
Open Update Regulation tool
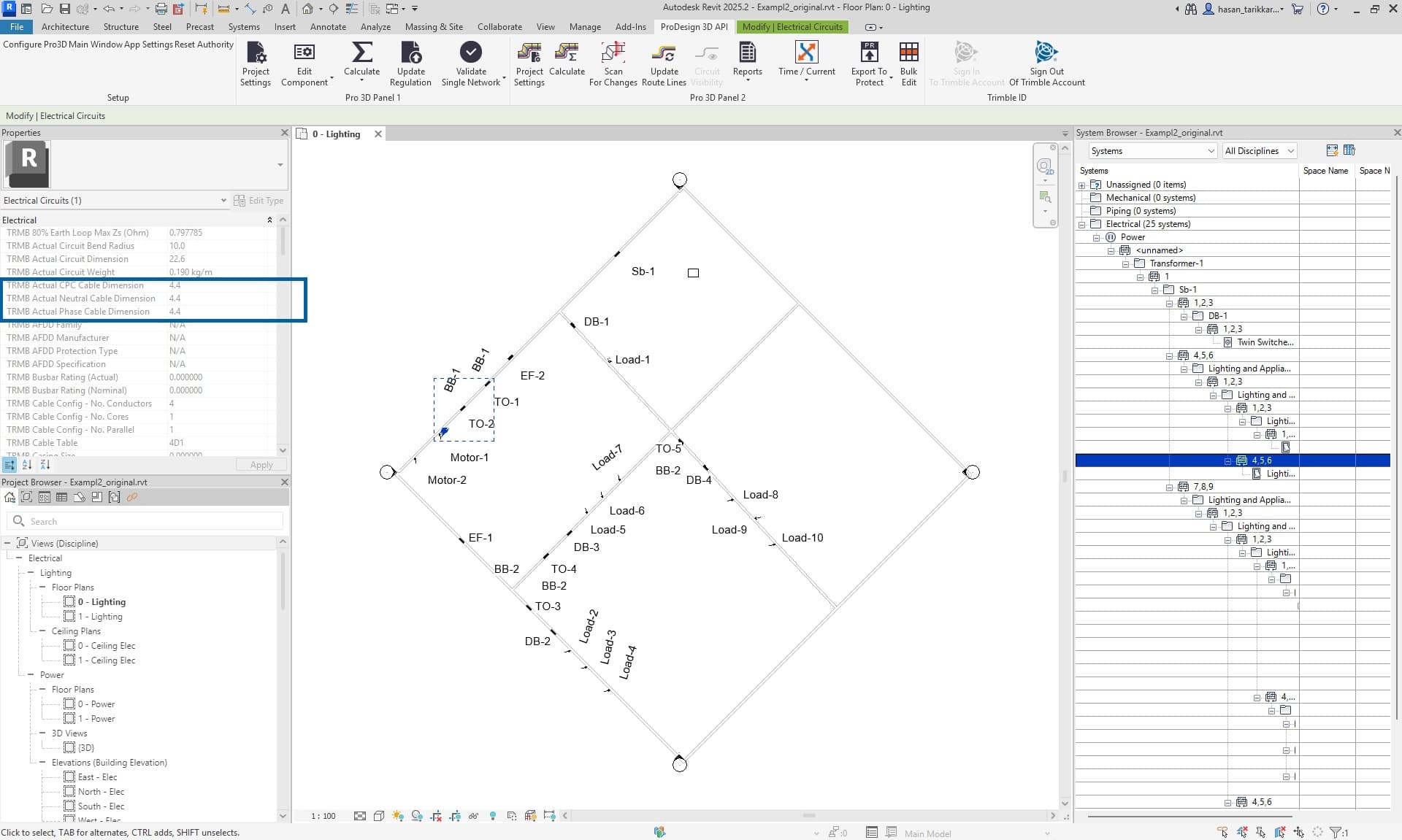410,53
